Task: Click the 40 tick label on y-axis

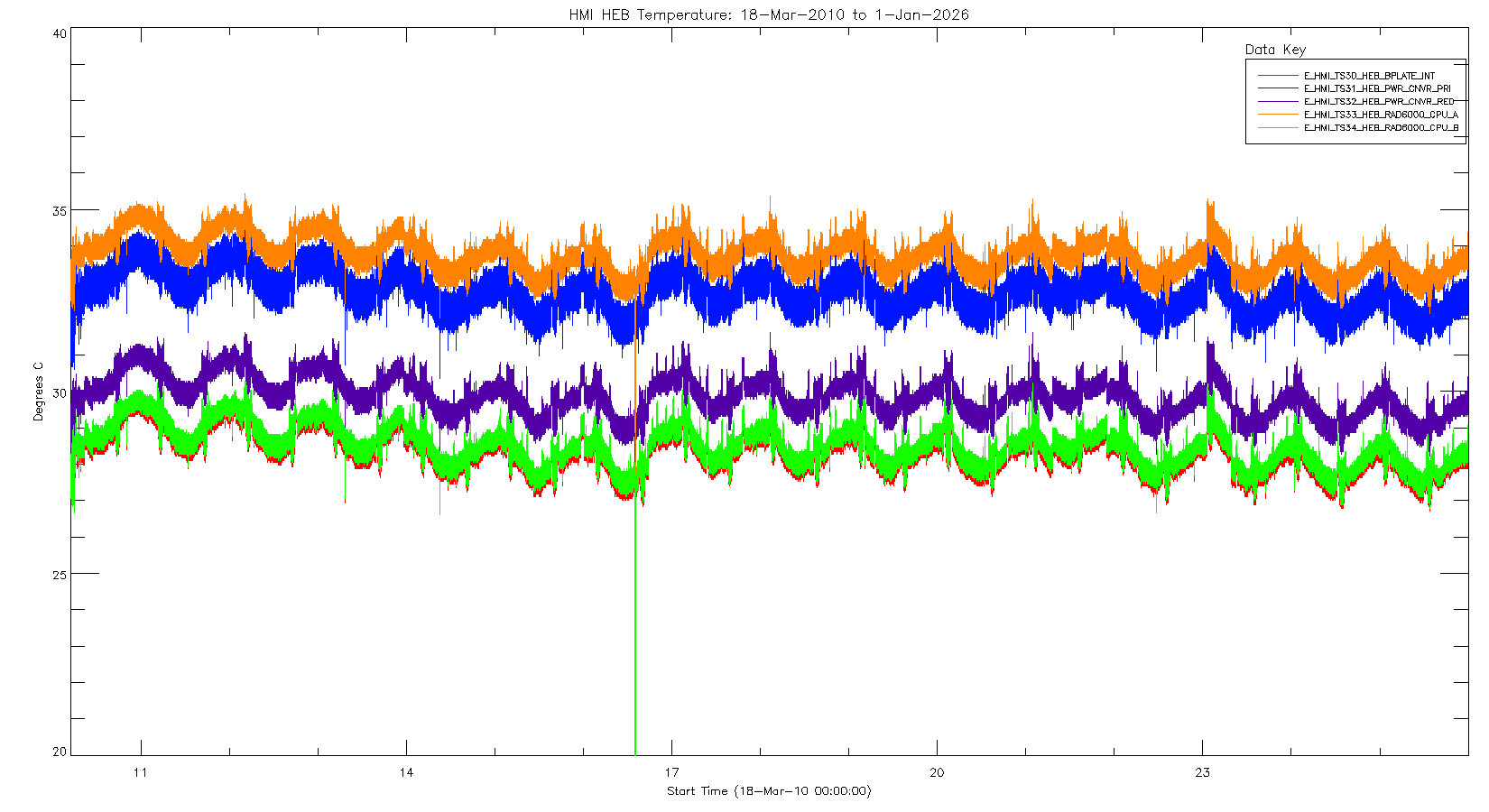Action: pos(60,33)
